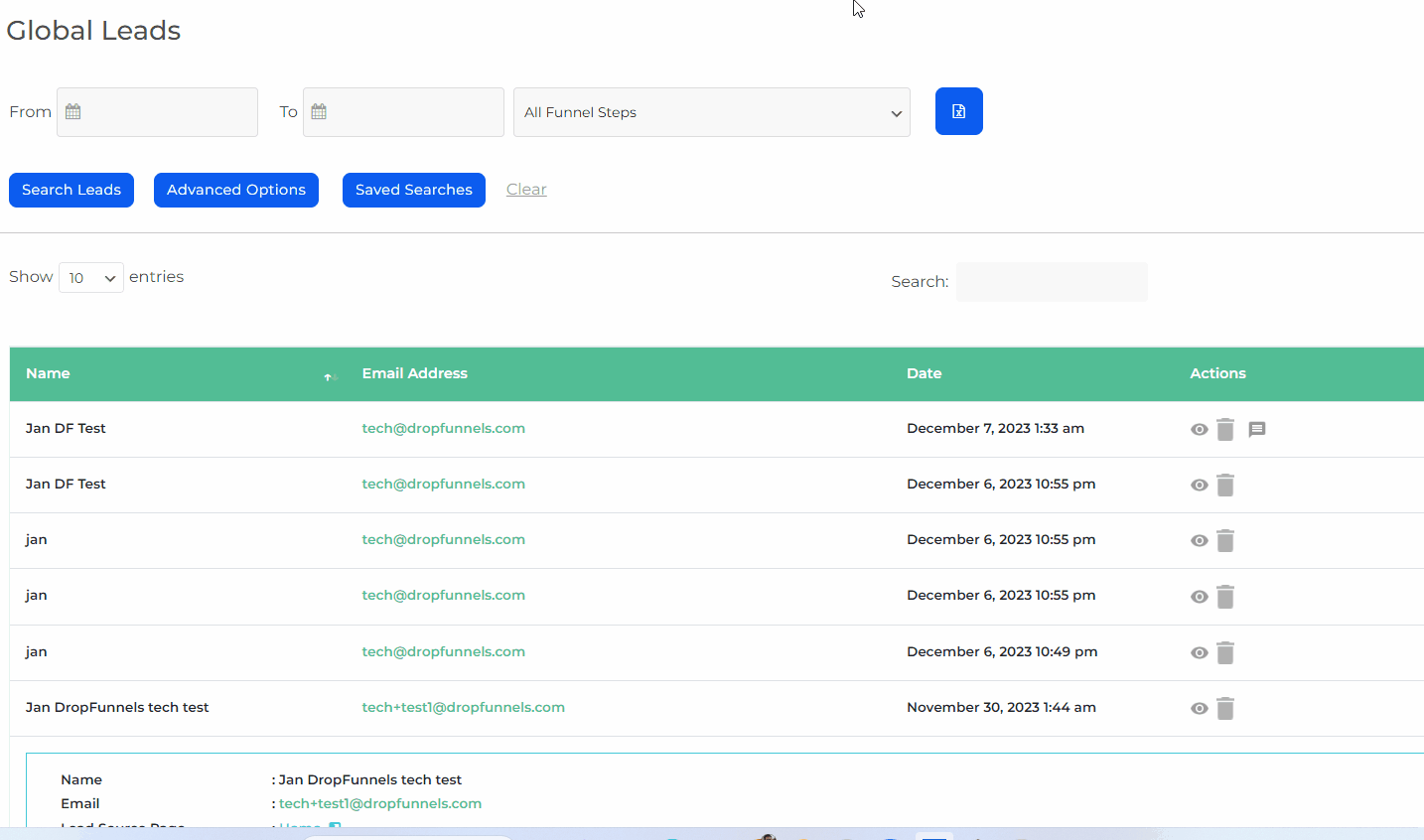1424x840 pixels.
Task: Delete the December 7 Jan DF Test lead
Action: tap(1225, 429)
